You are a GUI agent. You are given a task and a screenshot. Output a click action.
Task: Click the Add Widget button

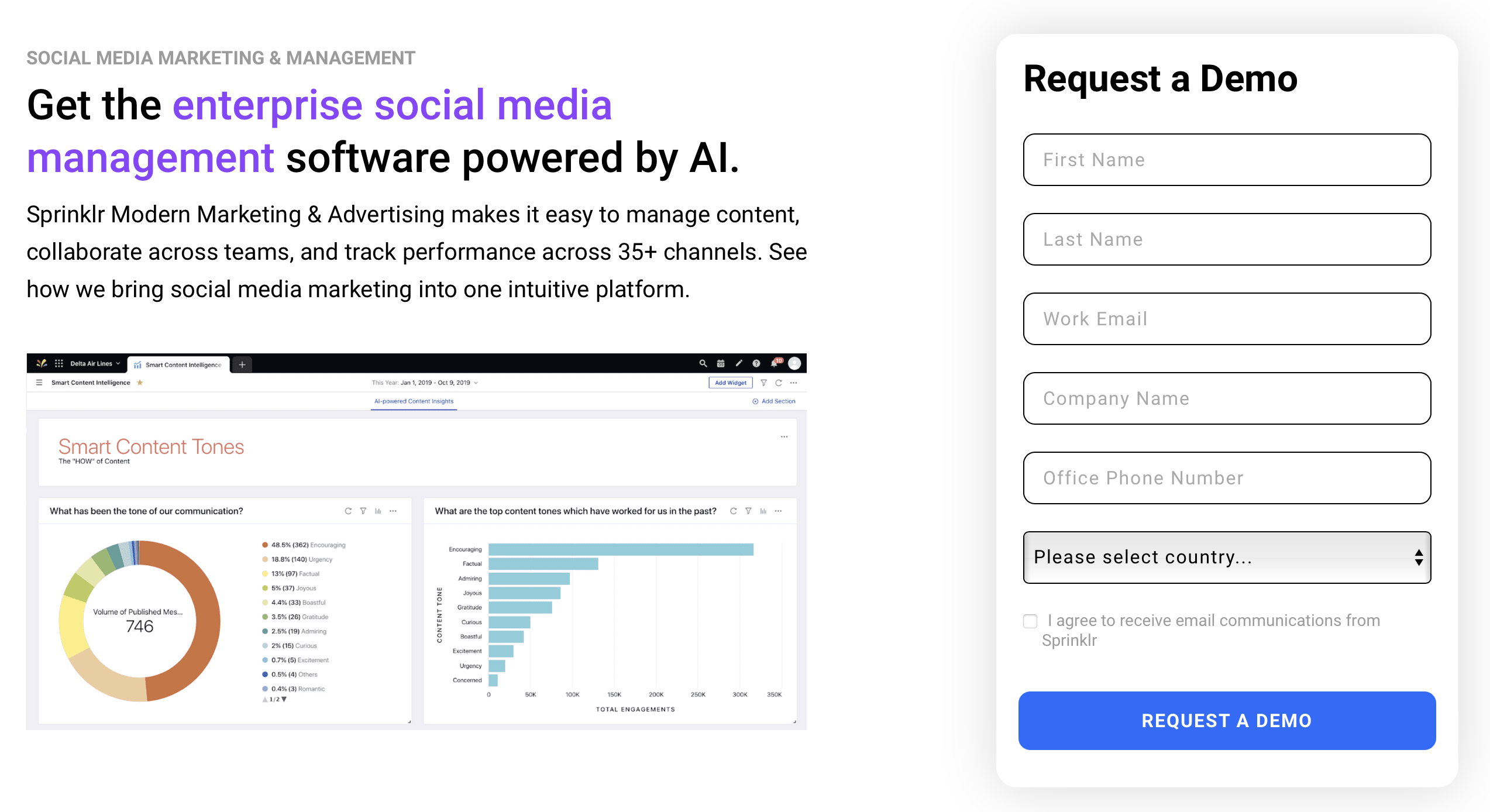[731, 383]
